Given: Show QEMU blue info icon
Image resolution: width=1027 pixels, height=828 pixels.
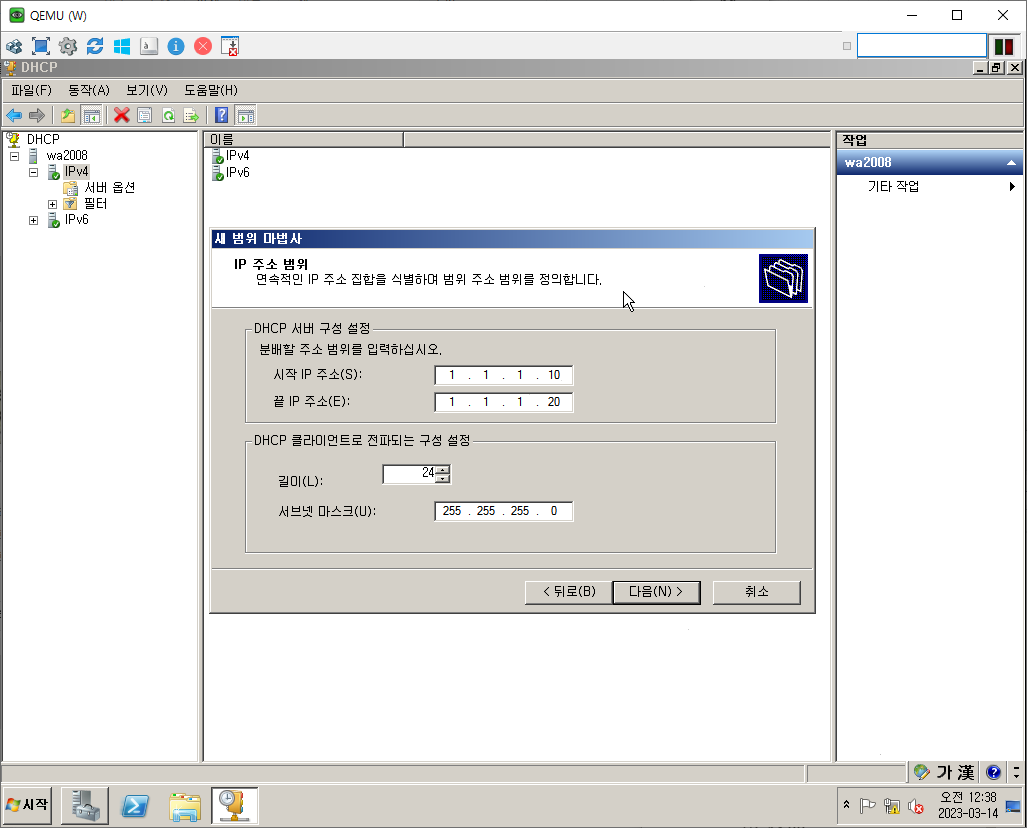Looking at the screenshot, I should point(176,47).
